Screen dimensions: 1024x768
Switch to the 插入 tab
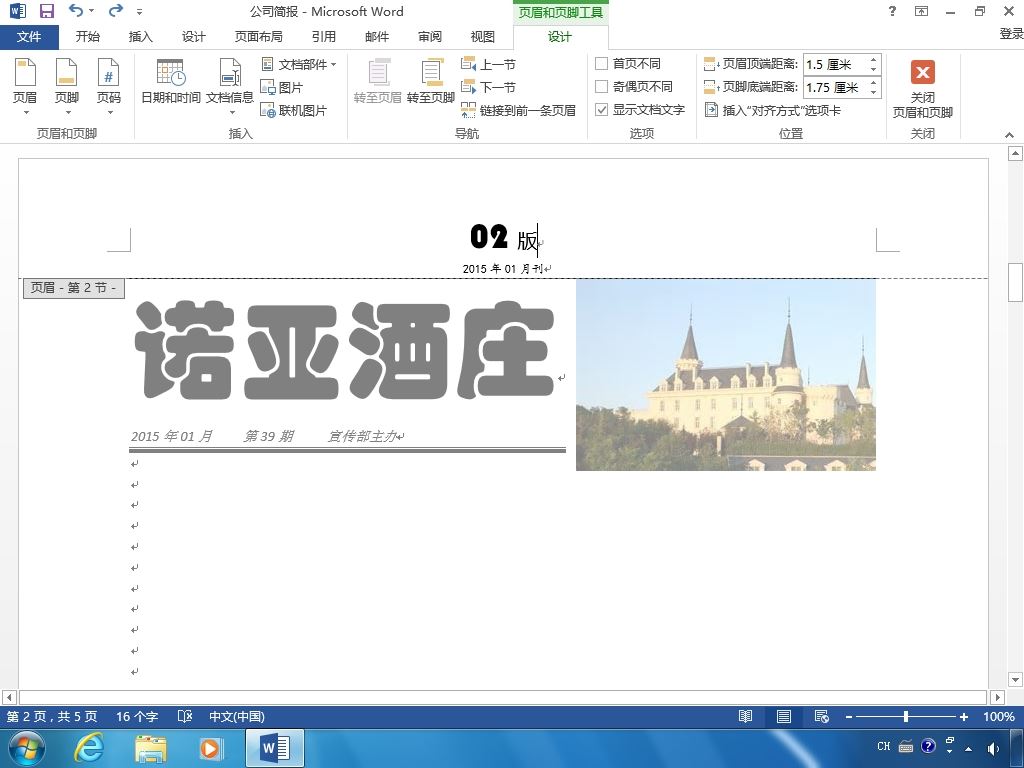140,37
